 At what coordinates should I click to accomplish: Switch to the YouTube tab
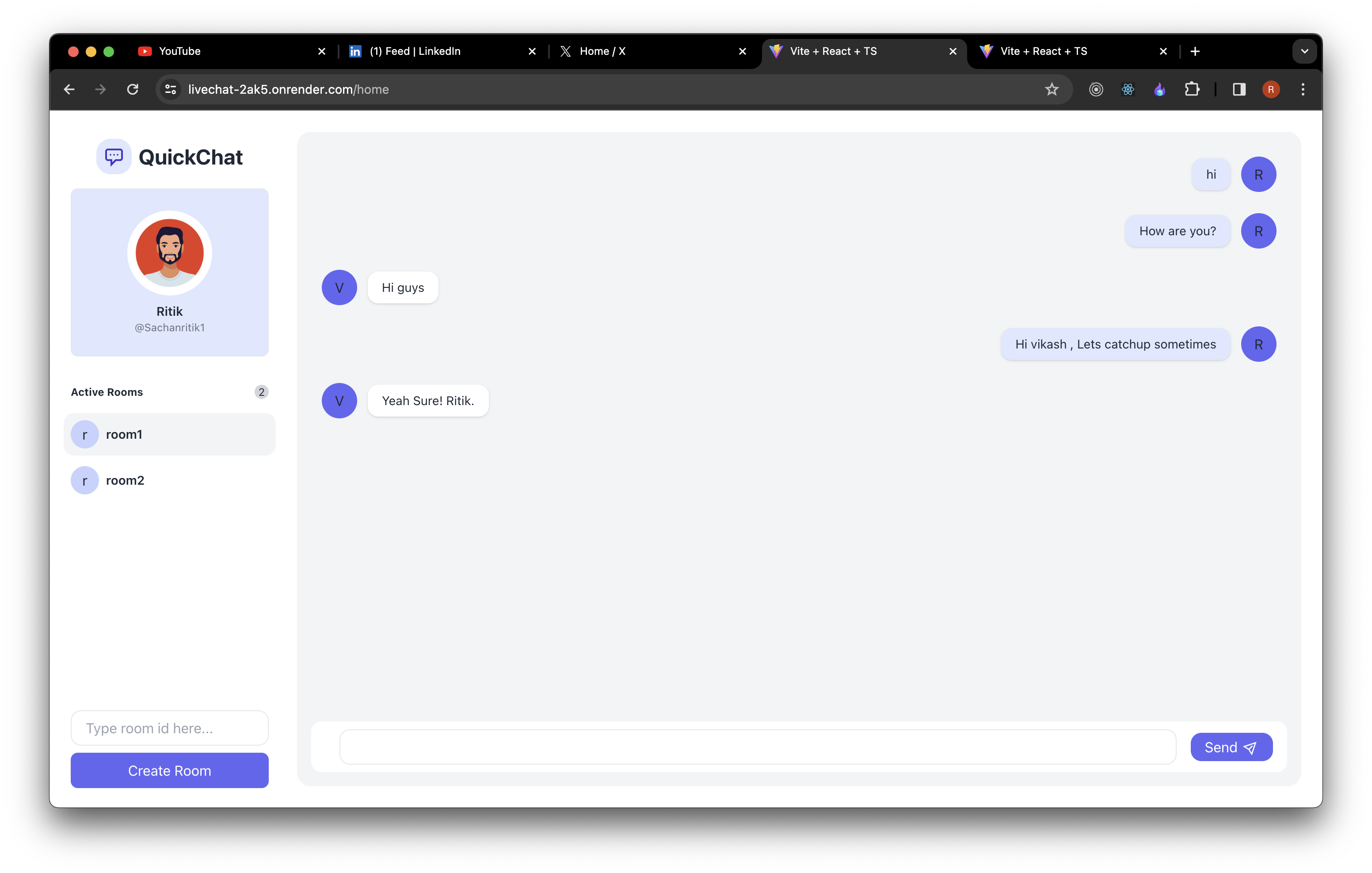coord(179,51)
